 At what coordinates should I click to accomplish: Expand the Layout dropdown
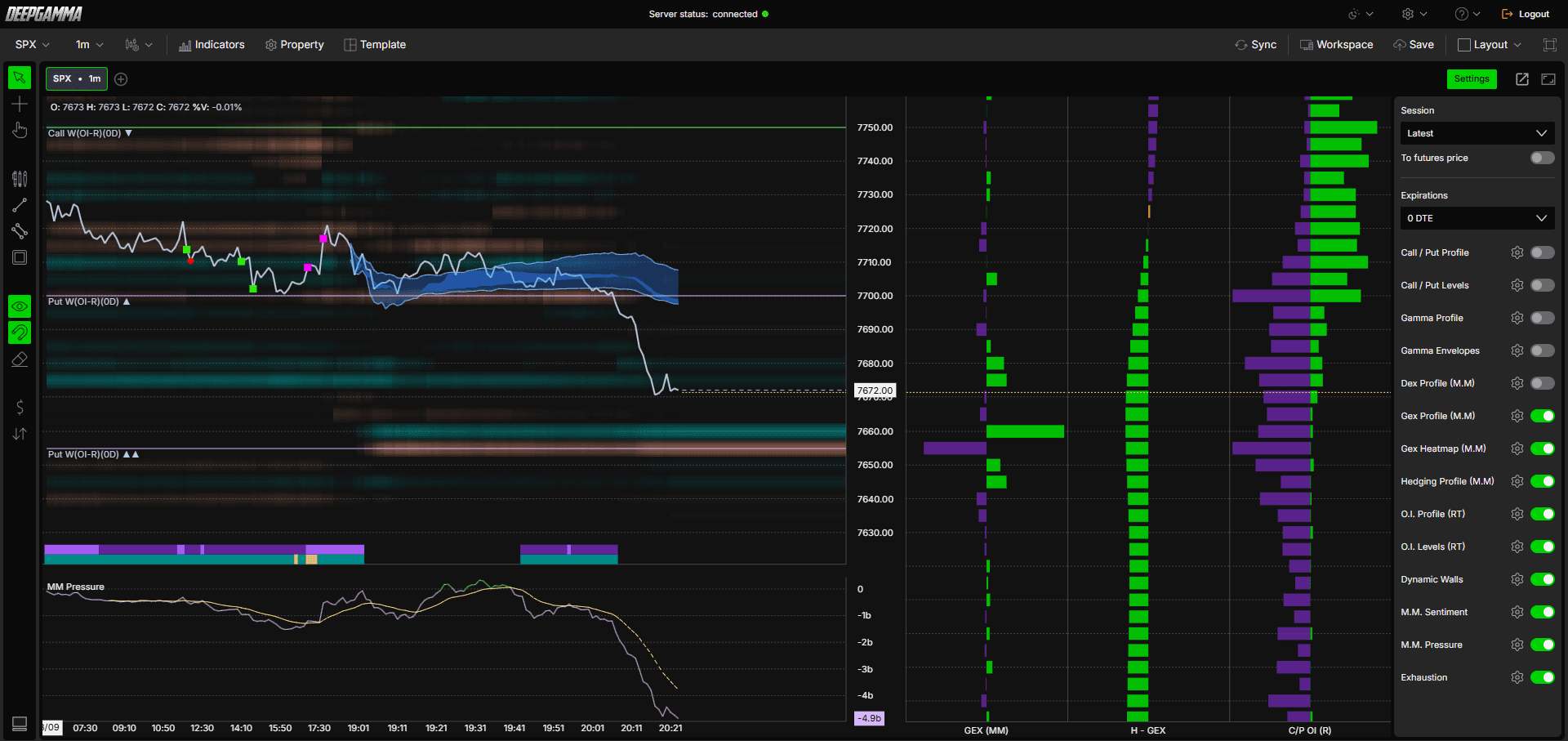pos(1490,45)
